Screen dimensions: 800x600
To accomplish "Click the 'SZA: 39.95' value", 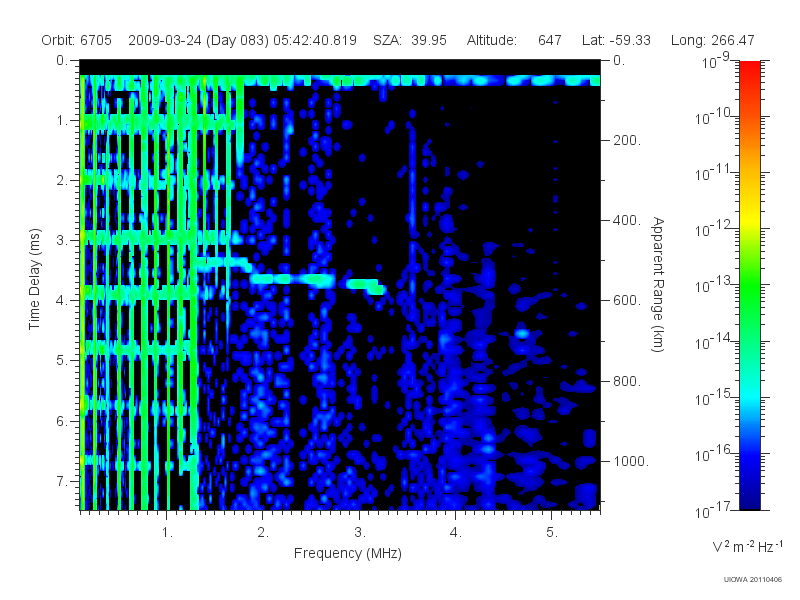I will [410, 40].
